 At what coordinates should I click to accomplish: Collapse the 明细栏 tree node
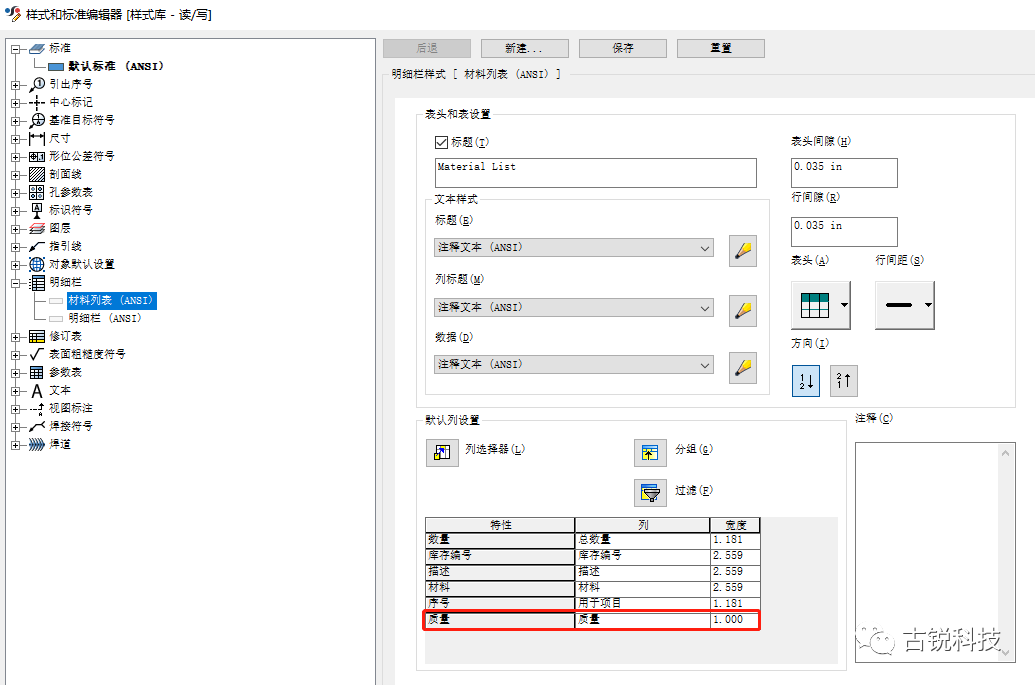16,282
